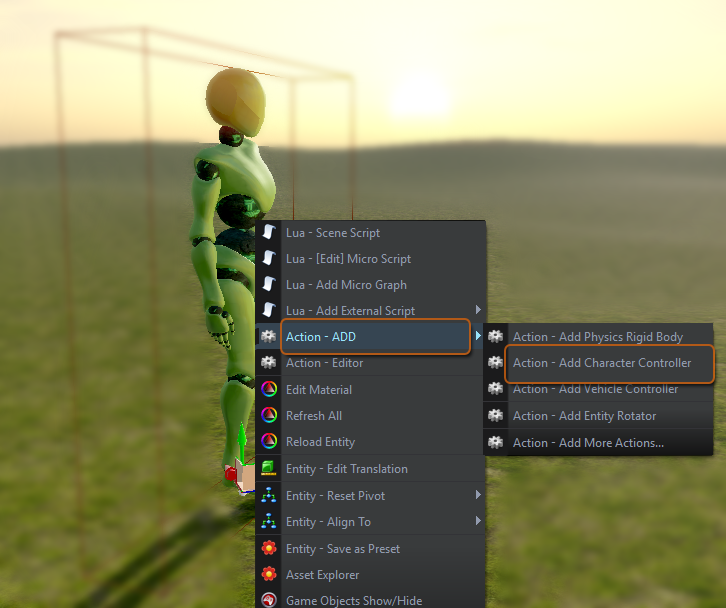726x608 pixels.
Task: Click the gear icon beside Action - ADD
Action: [269, 336]
